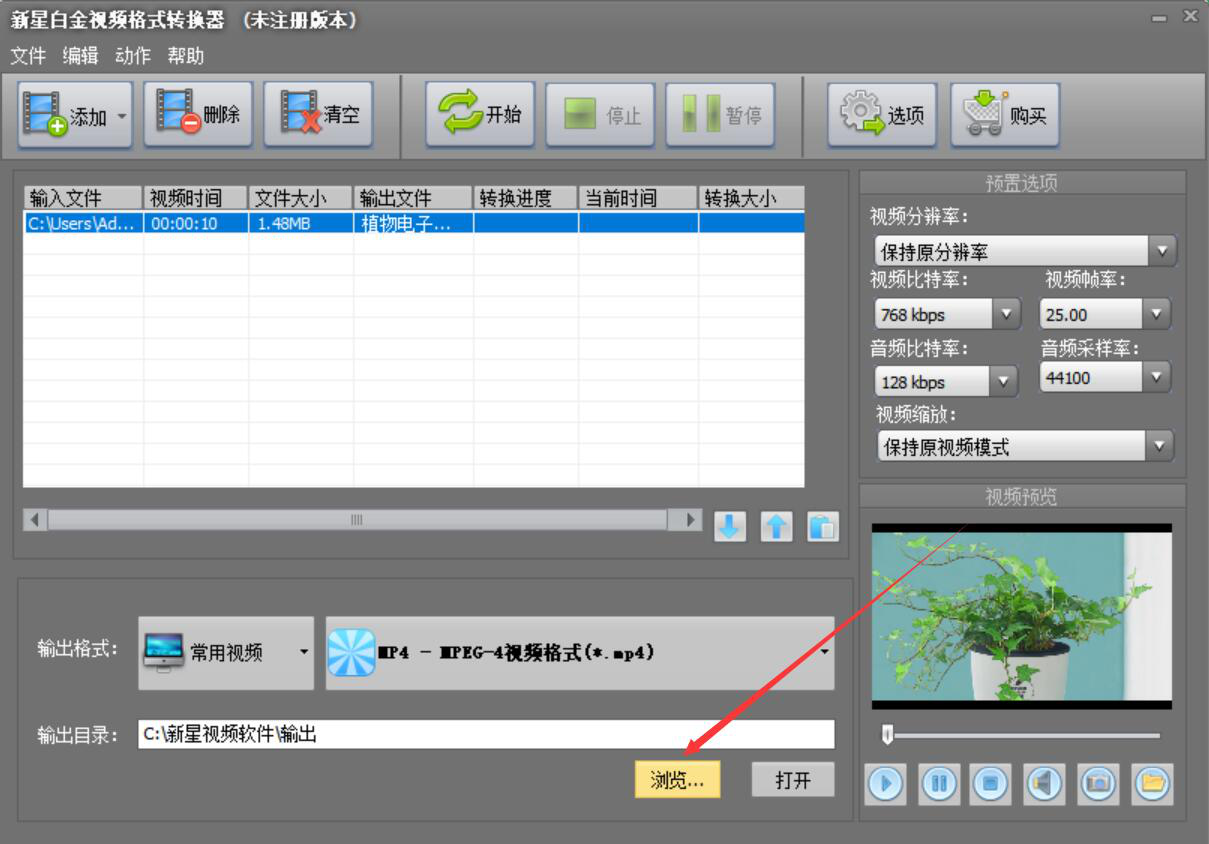The image size is (1209, 844).
Task: Open the 选项 options gear button
Action: (882, 115)
